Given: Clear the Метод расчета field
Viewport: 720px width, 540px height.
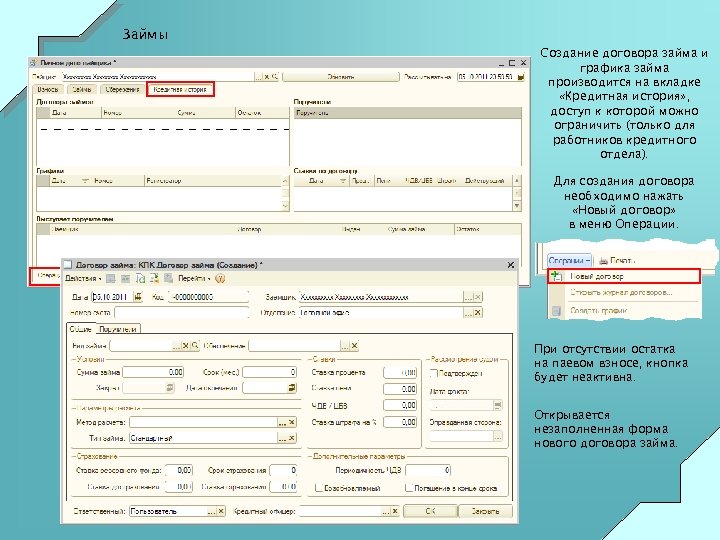Looking at the screenshot, I should (292, 422).
